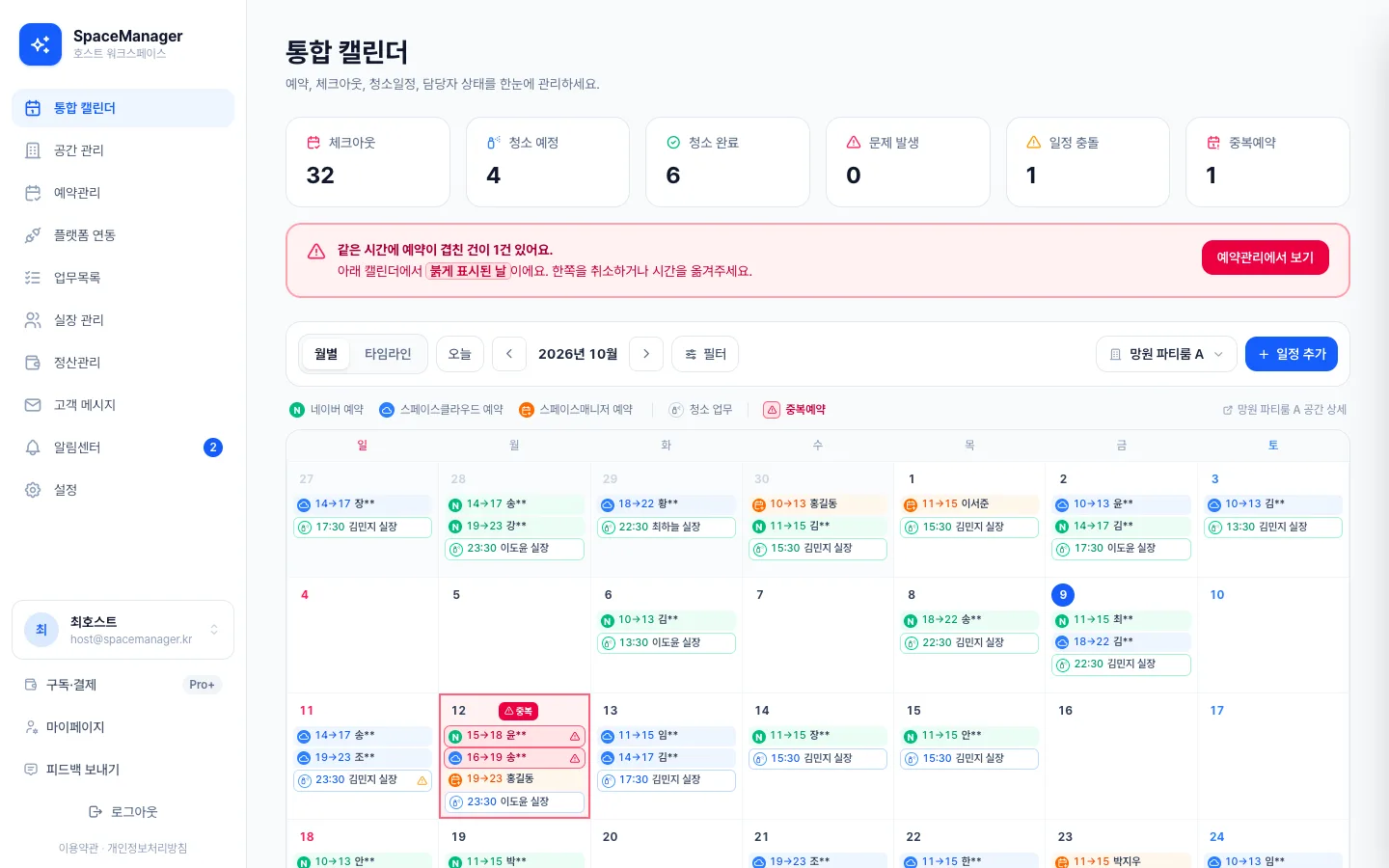Image resolution: width=1389 pixels, height=868 pixels.
Task: Expand the 최호스트 account switcher
Action: (x=123, y=630)
